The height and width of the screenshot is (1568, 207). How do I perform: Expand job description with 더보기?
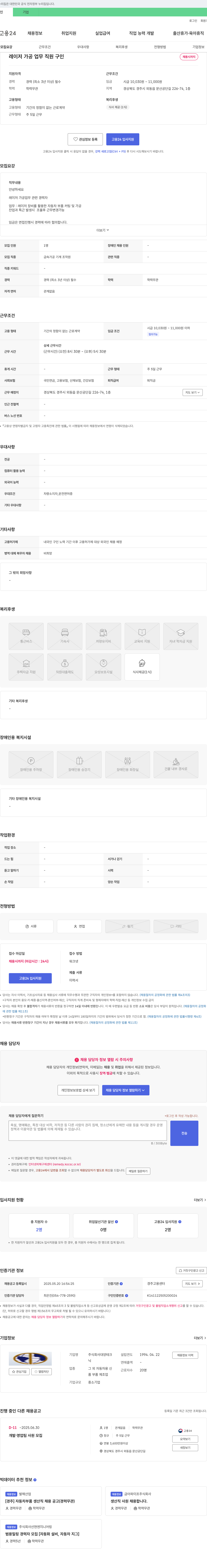coord(103,230)
